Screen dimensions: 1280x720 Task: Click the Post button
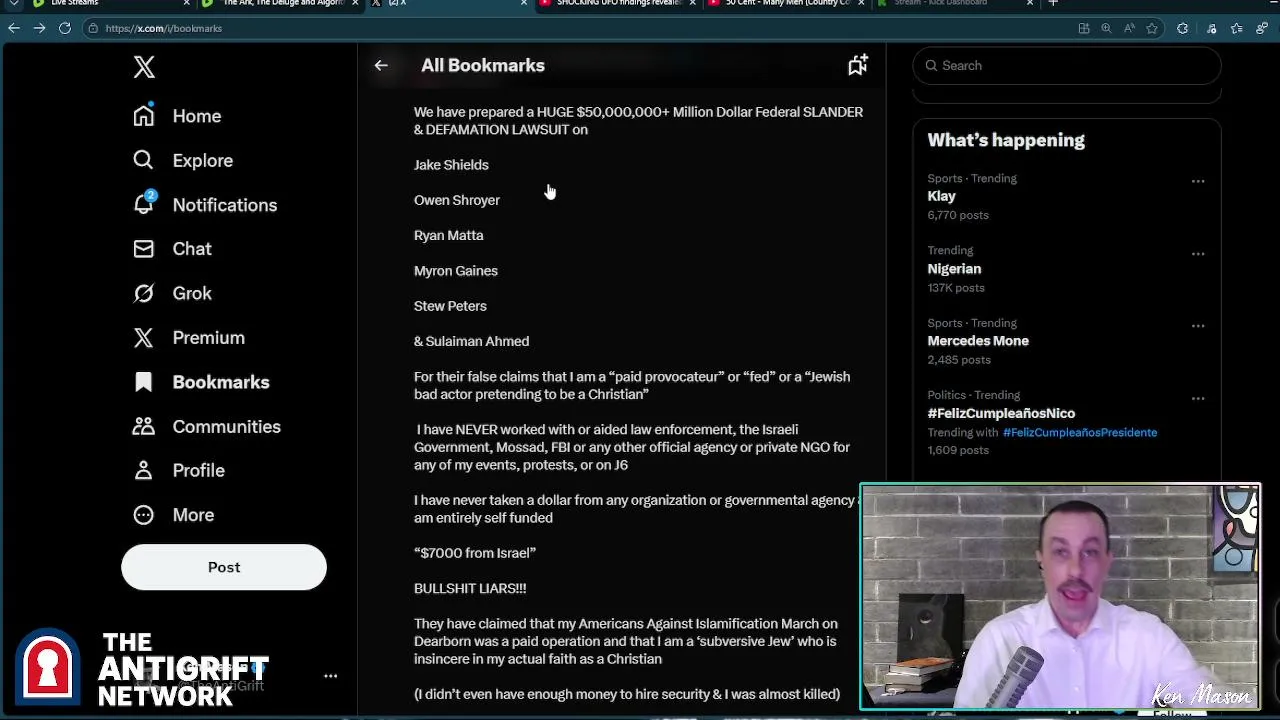[224, 567]
